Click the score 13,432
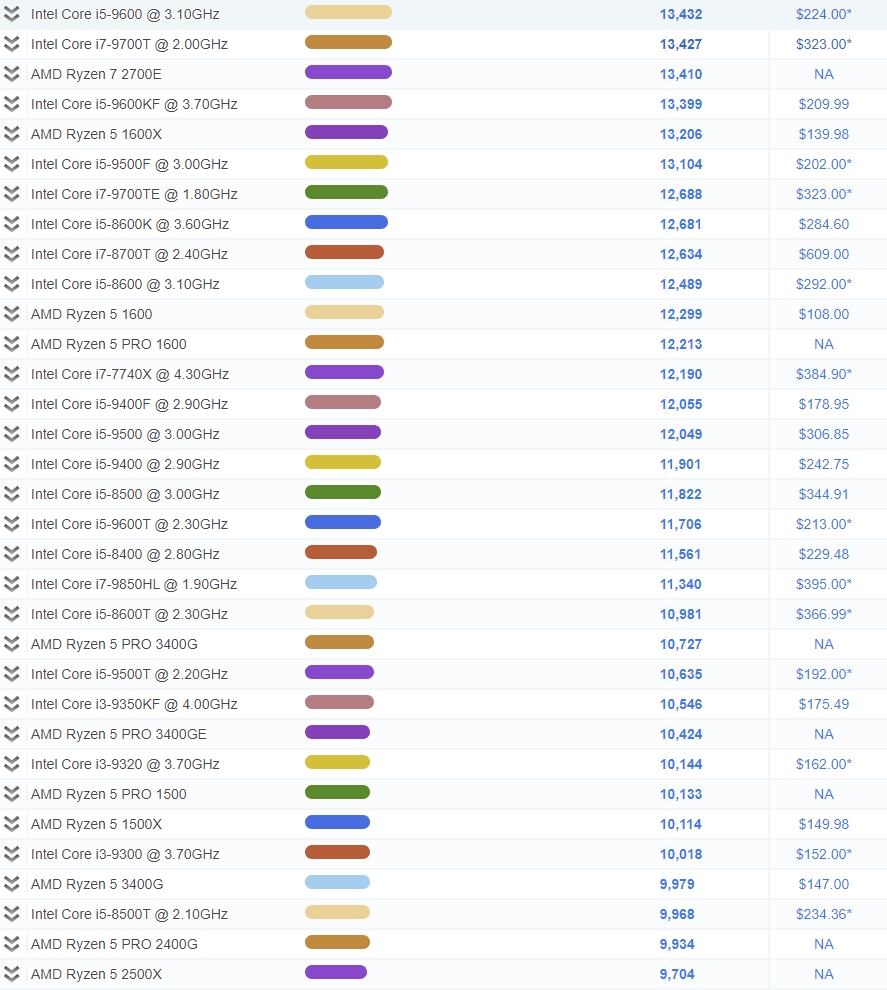 [681, 14]
